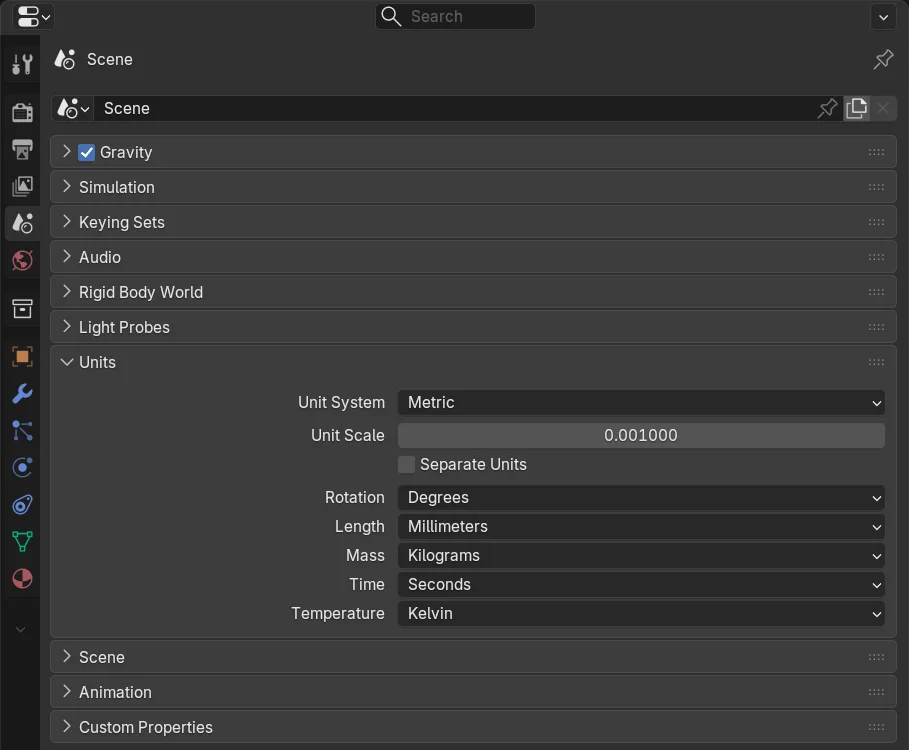Open the Length units dropdown

(x=641, y=526)
